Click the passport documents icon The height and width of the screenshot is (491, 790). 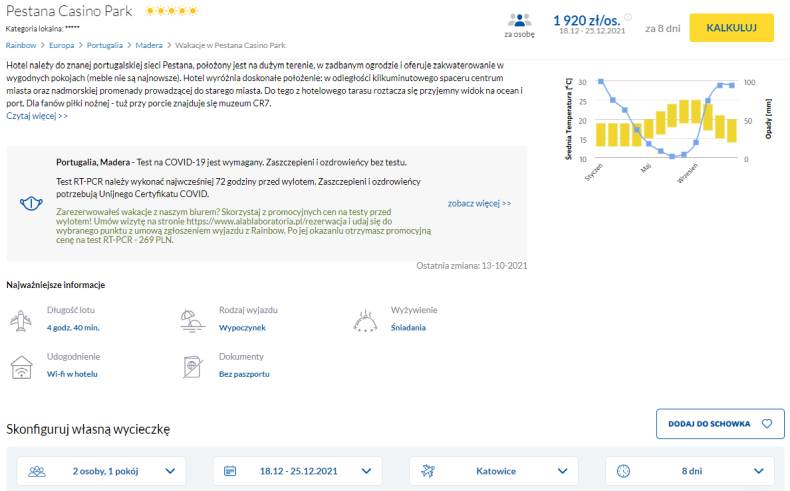(193, 367)
